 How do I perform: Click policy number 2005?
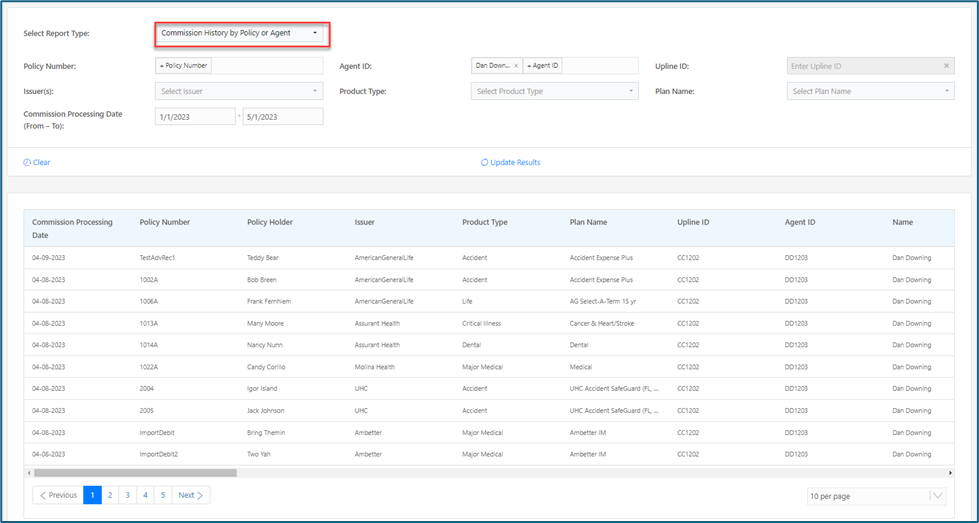tap(147, 411)
